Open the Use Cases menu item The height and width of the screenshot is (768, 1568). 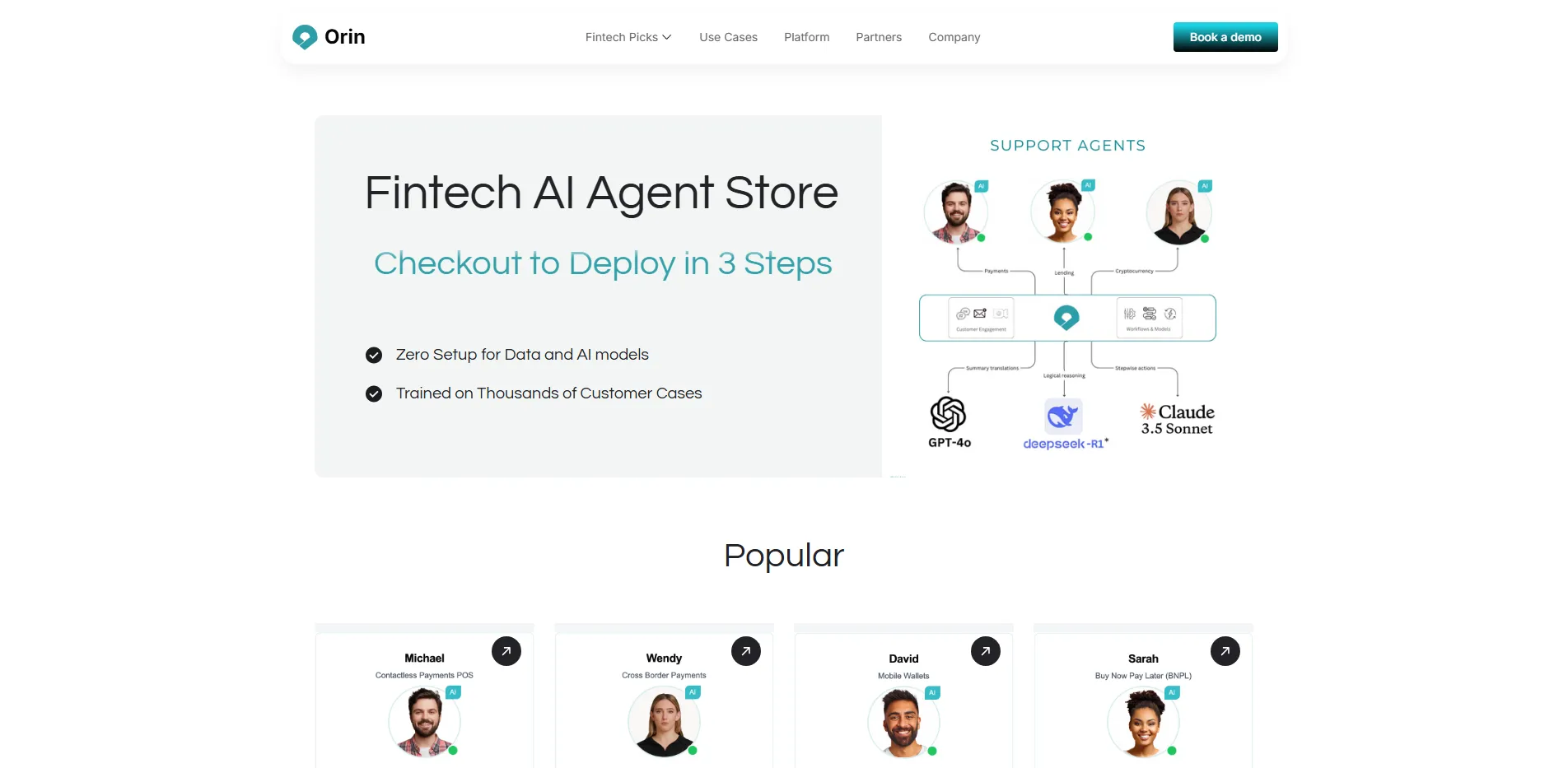click(728, 37)
